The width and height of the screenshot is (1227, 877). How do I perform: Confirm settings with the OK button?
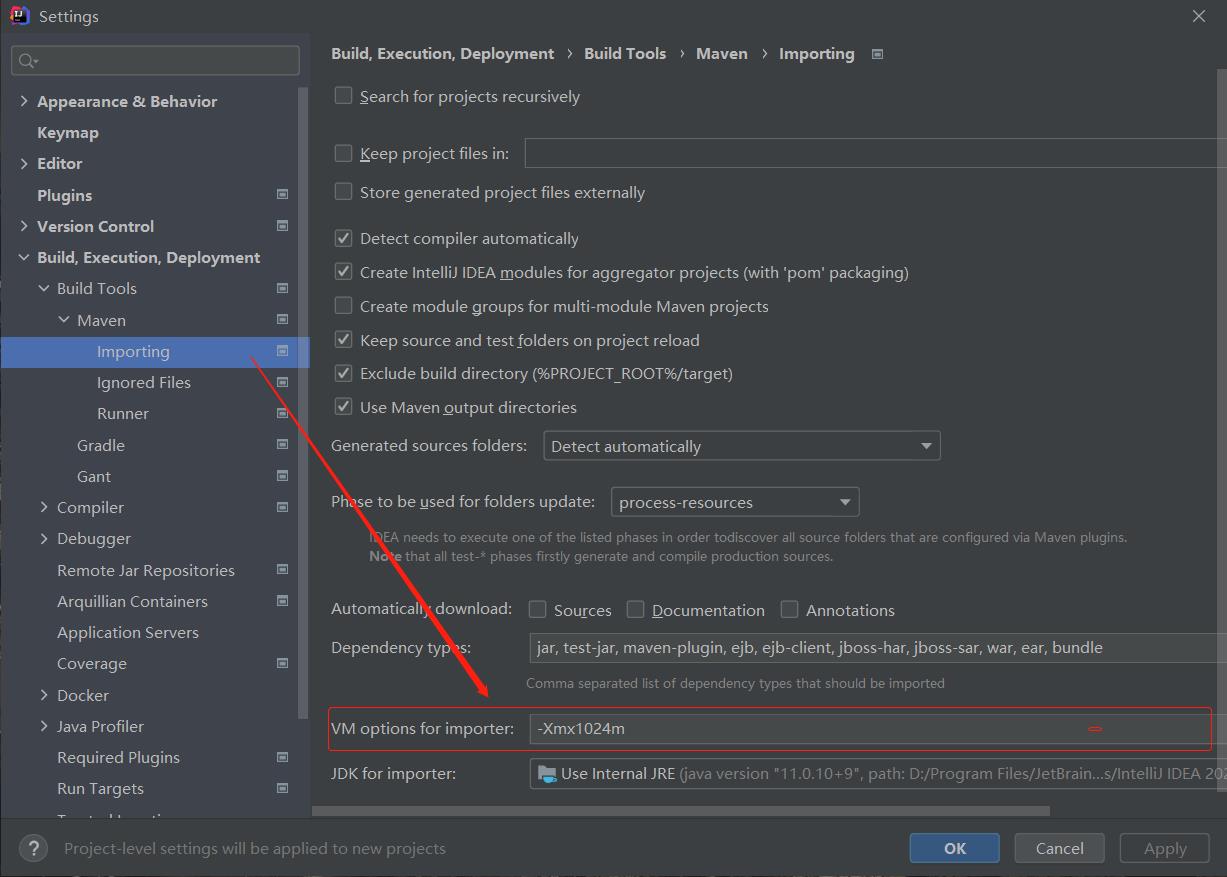[x=954, y=848]
